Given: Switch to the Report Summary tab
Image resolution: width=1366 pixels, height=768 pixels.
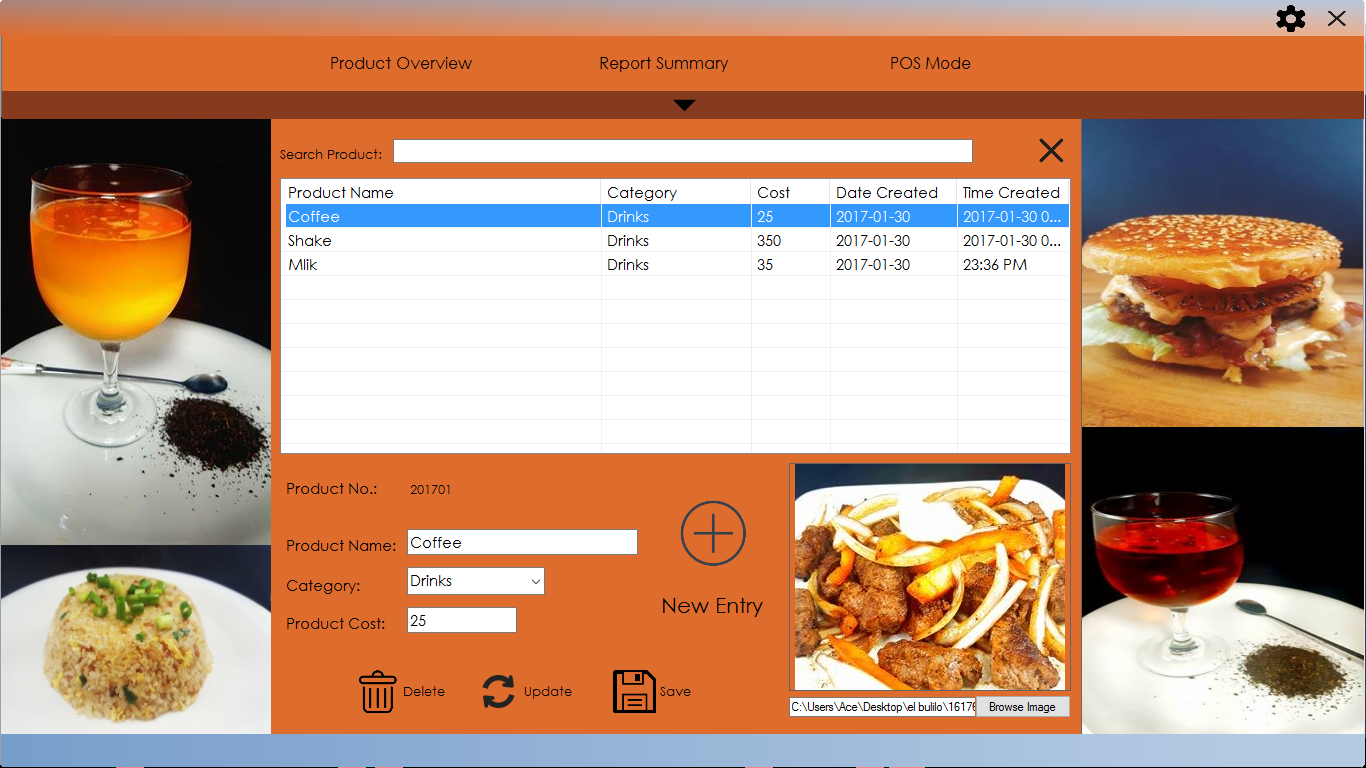Looking at the screenshot, I should (663, 63).
